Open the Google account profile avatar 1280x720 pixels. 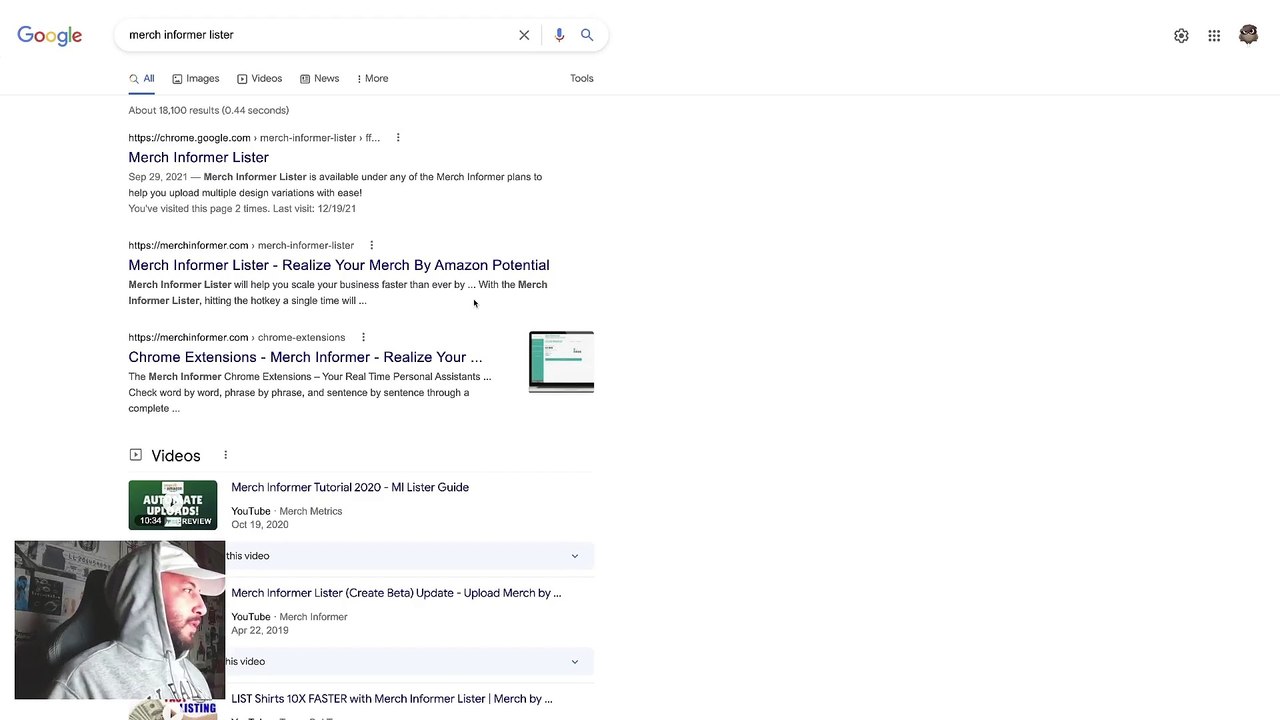(1248, 35)
